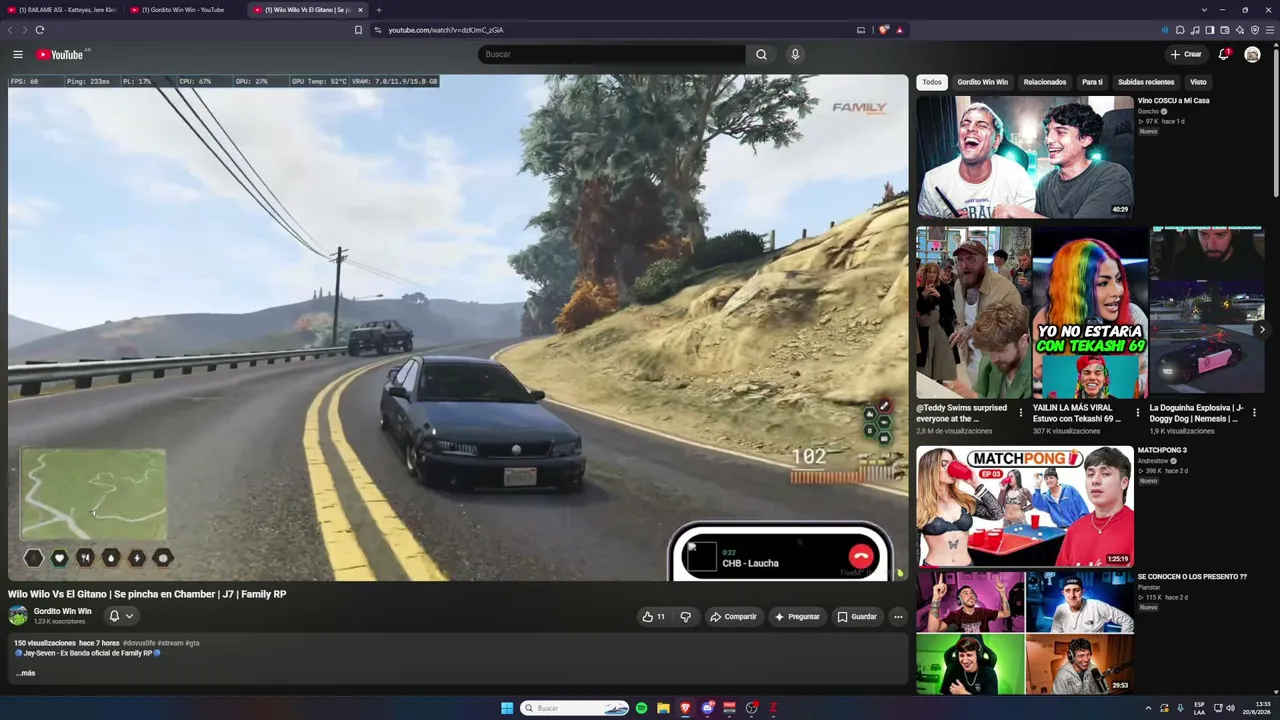Switch to the Gordito Win Win tab
This screenshot has width=1280, height=720.
pyautogui.click(x=182, y=10)
